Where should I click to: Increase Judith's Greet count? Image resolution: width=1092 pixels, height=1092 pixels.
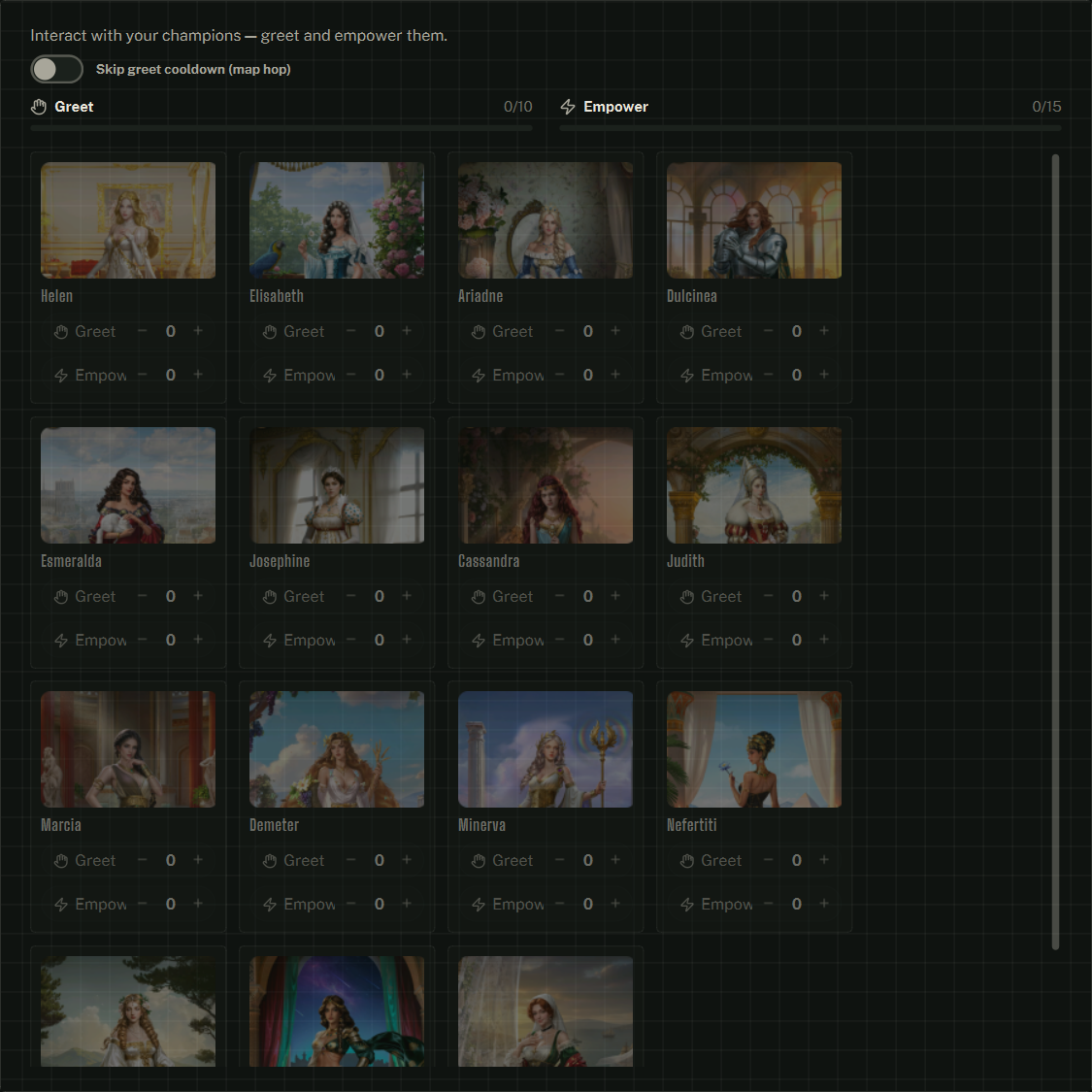824,596
